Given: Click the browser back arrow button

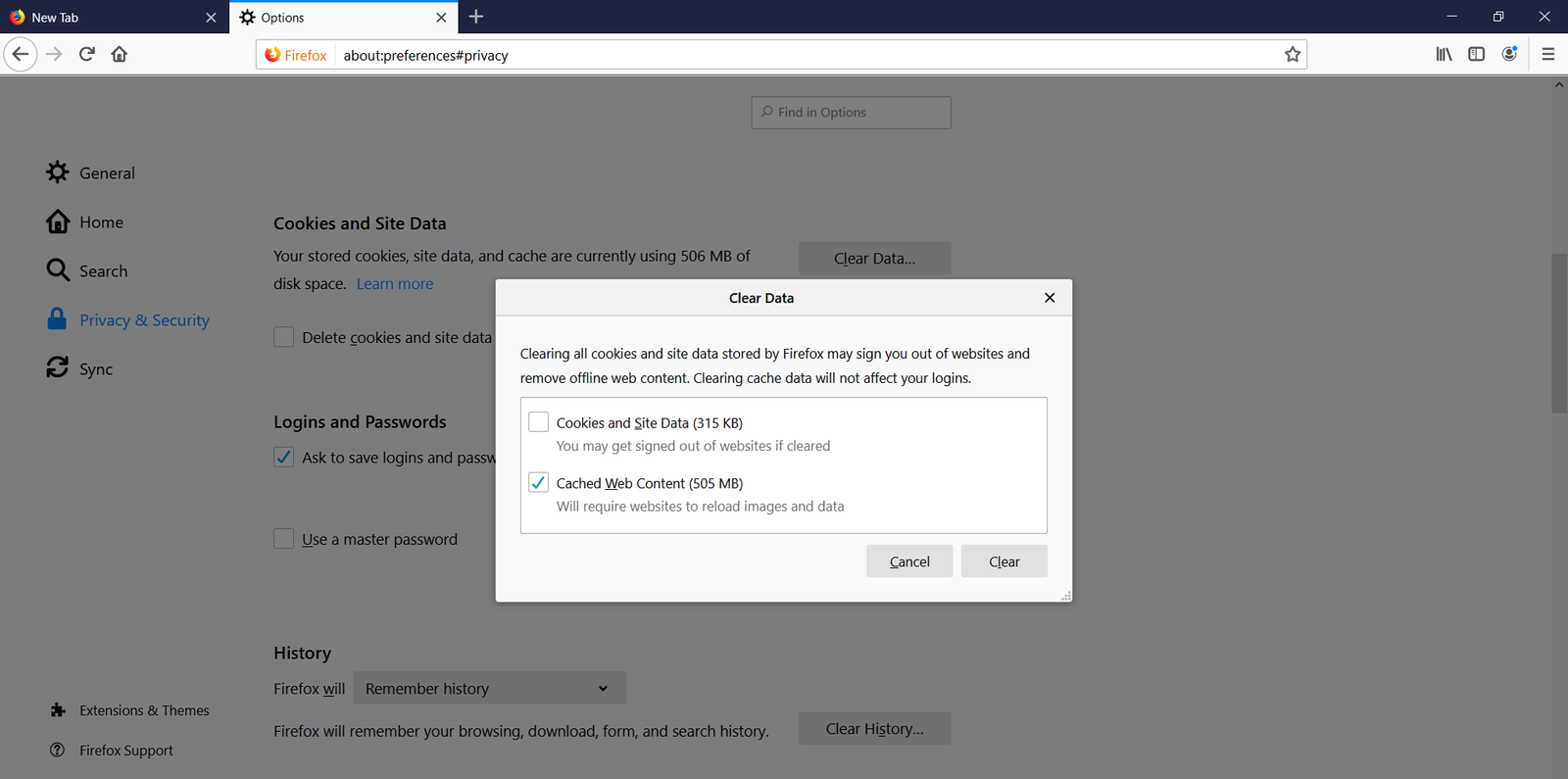Looking at the screenshot, I should click(21, 55).
